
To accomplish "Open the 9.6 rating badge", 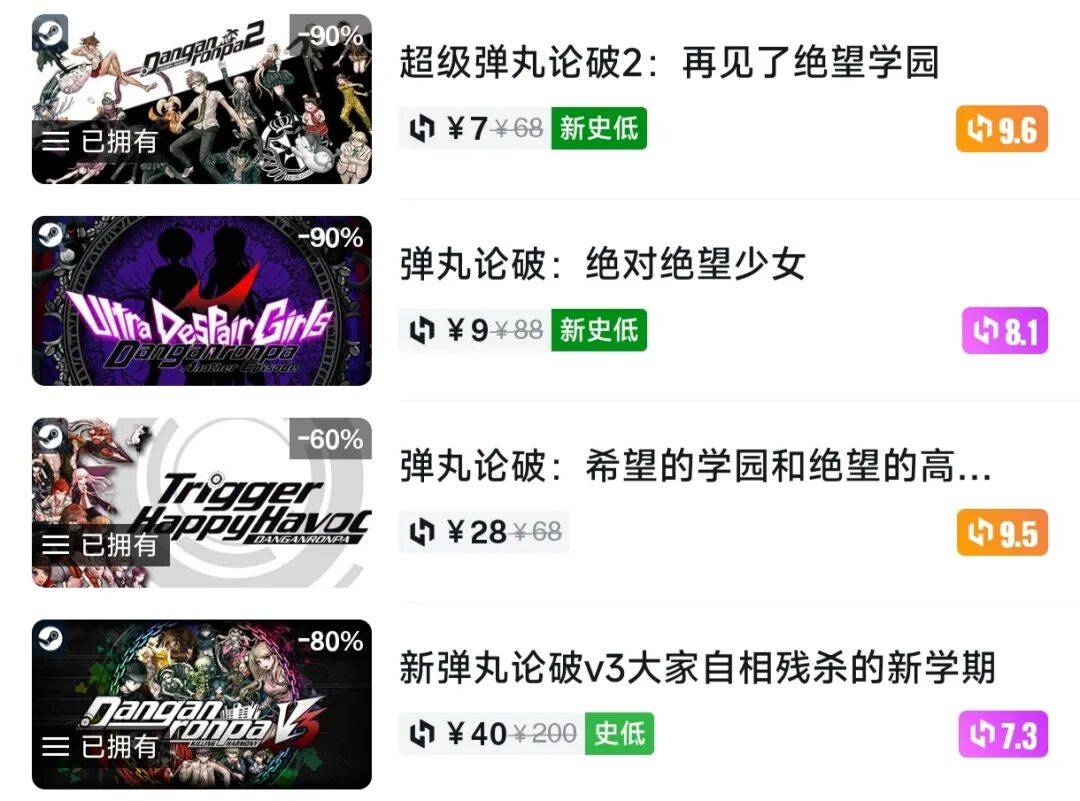I will coord(1001,129).
